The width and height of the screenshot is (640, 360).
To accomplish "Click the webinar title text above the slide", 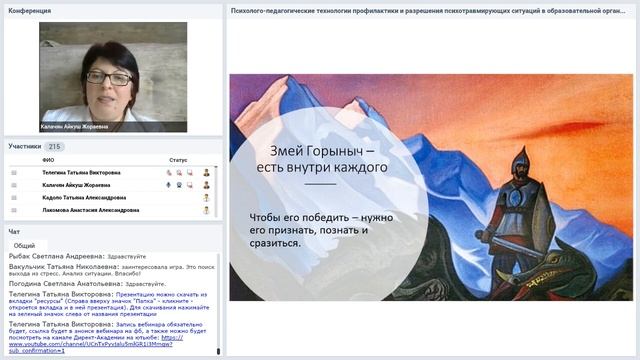I will coord(428,11).
